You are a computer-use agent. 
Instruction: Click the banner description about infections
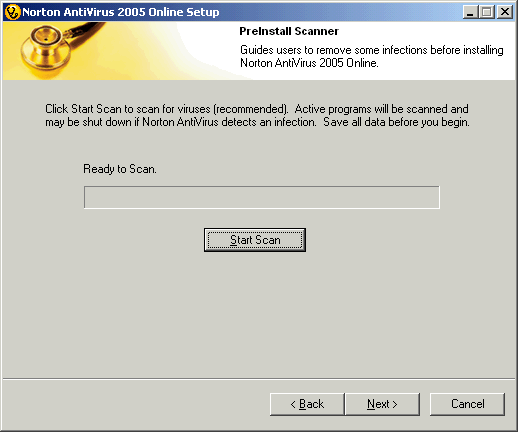[372, 56]
